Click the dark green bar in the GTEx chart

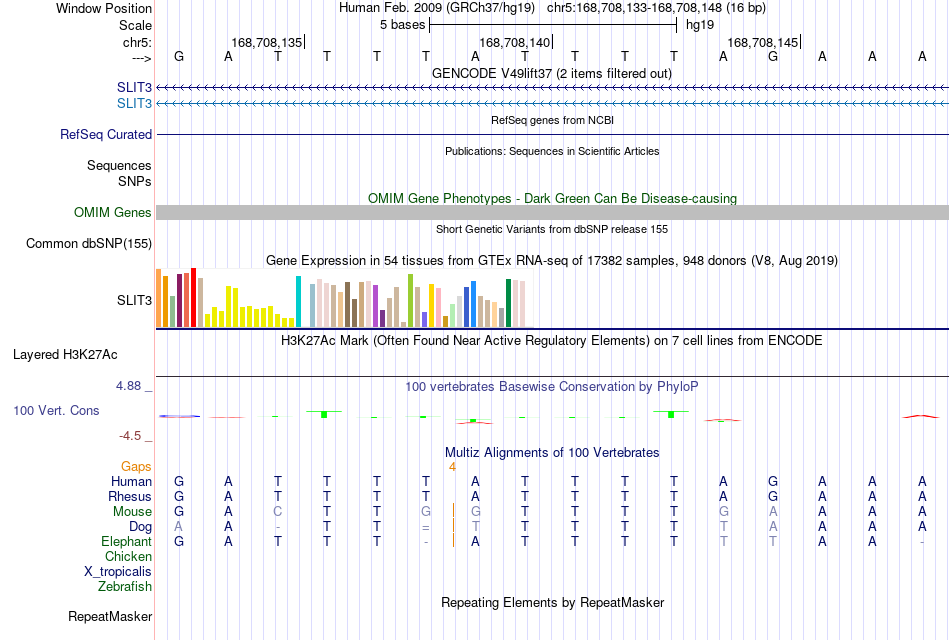508,303
